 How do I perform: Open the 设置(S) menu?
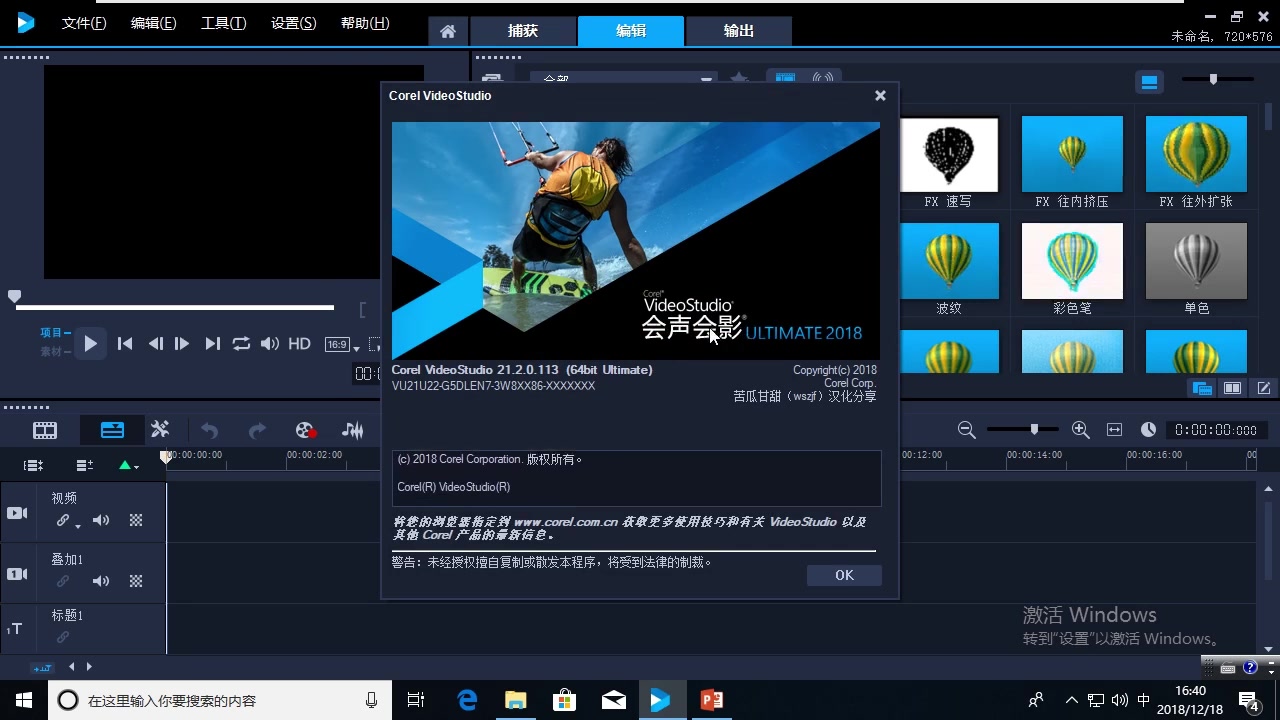click(x=294, y=23)
